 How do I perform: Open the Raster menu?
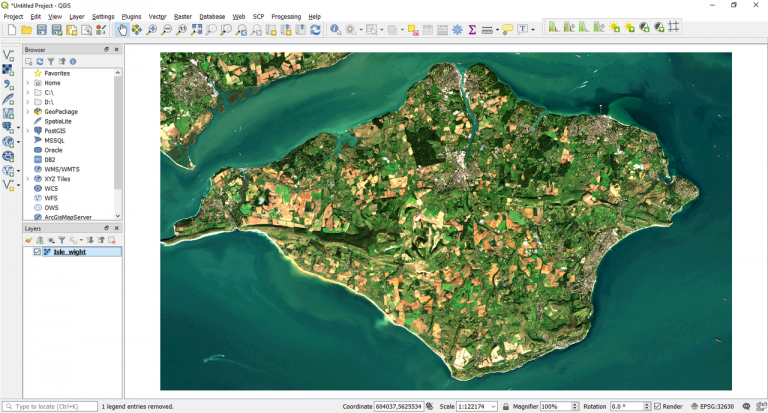pos(183,17)
